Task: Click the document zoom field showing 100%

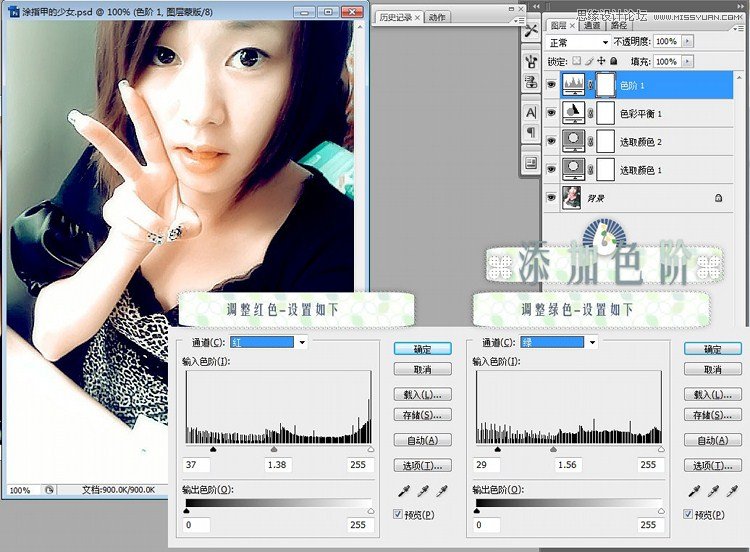Action: [22, 490]
